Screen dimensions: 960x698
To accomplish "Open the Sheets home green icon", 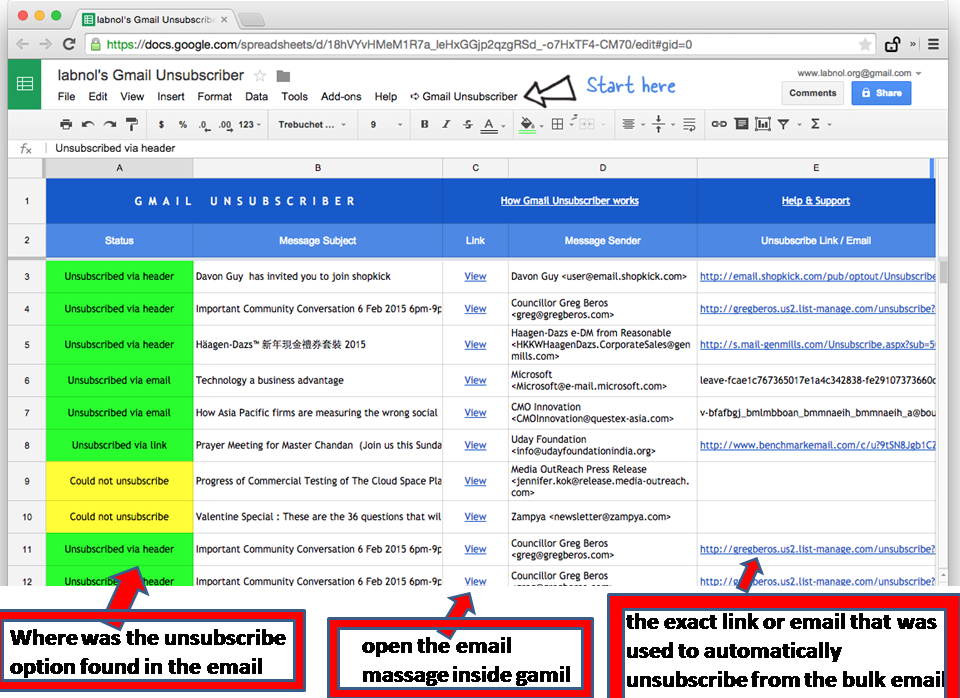I will [24, 84].
